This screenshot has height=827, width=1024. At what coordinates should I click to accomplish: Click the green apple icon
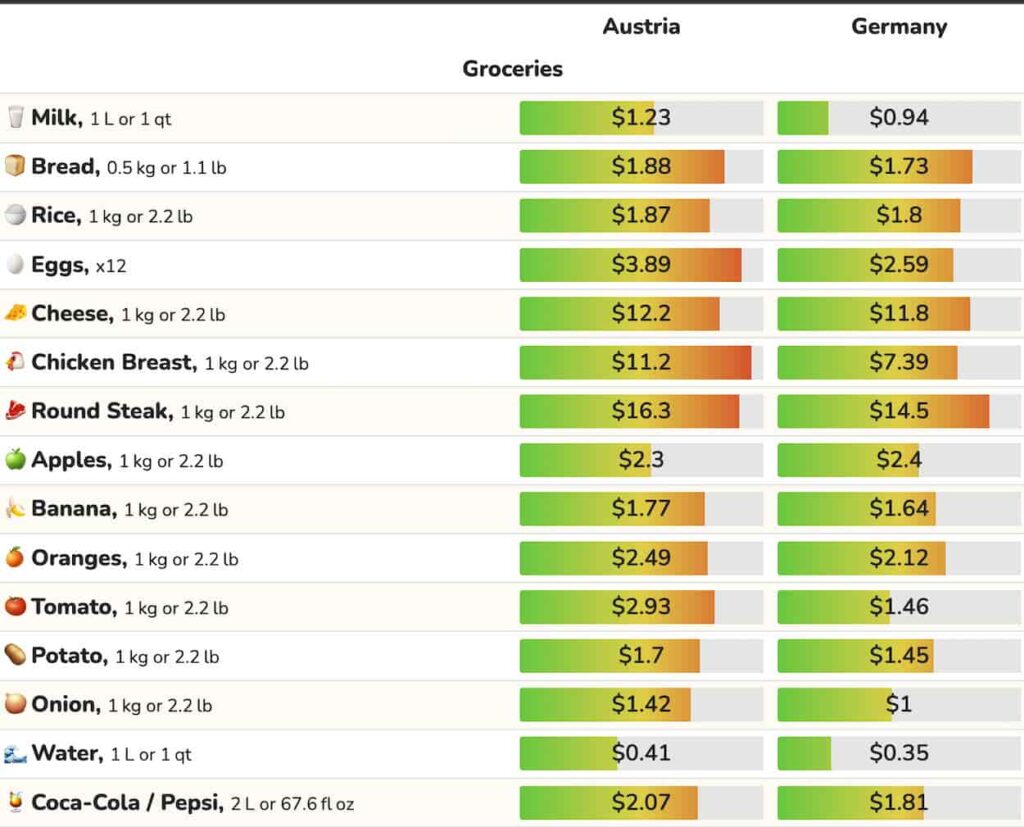pyautogui.click(x=15, y=460)
